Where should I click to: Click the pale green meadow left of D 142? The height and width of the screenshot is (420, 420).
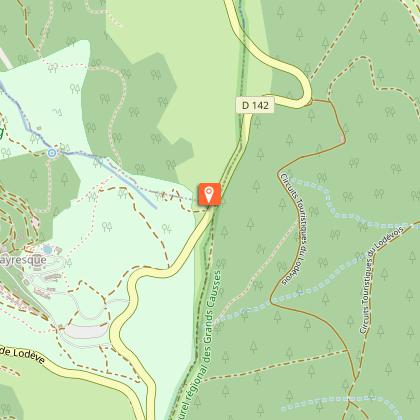(x=200, y=100)
